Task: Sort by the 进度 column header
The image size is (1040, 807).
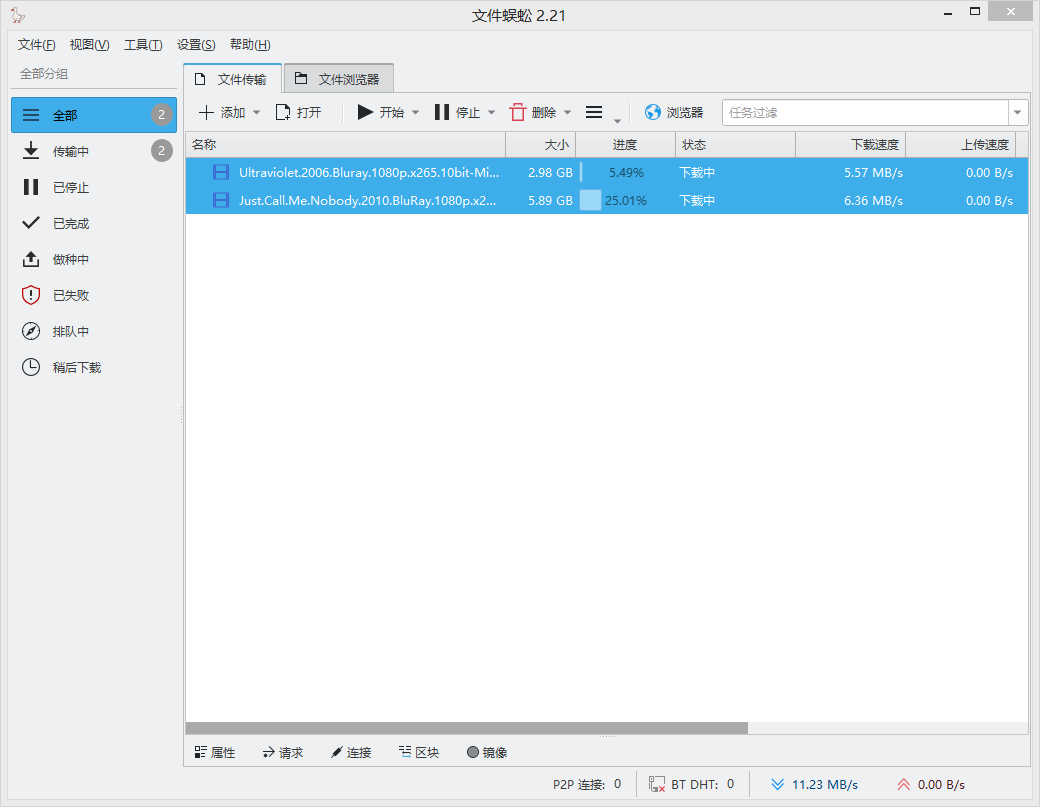Action: (625, 145)
